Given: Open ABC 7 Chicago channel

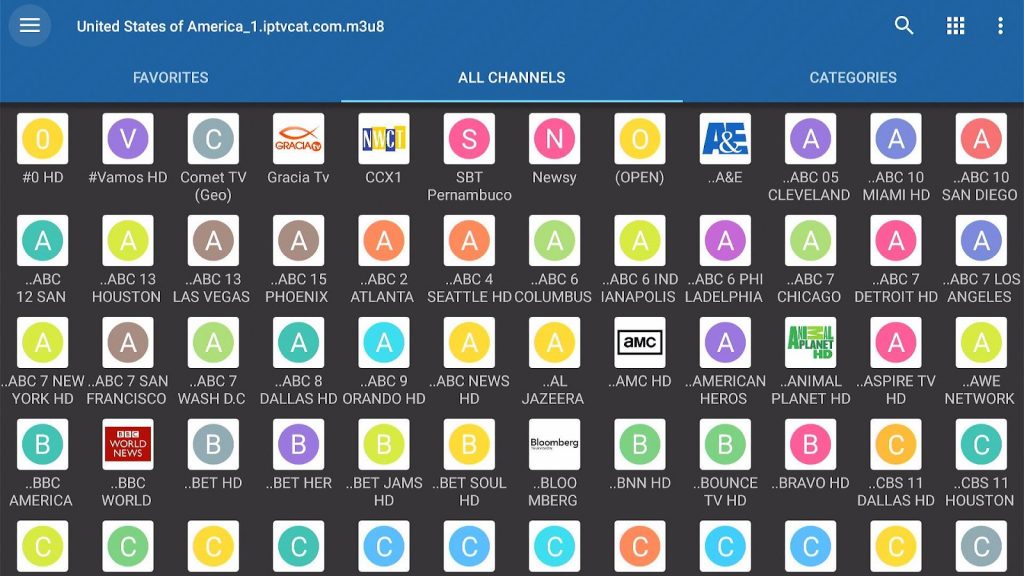Looking at the screenshot, I should tap(810, 241).
